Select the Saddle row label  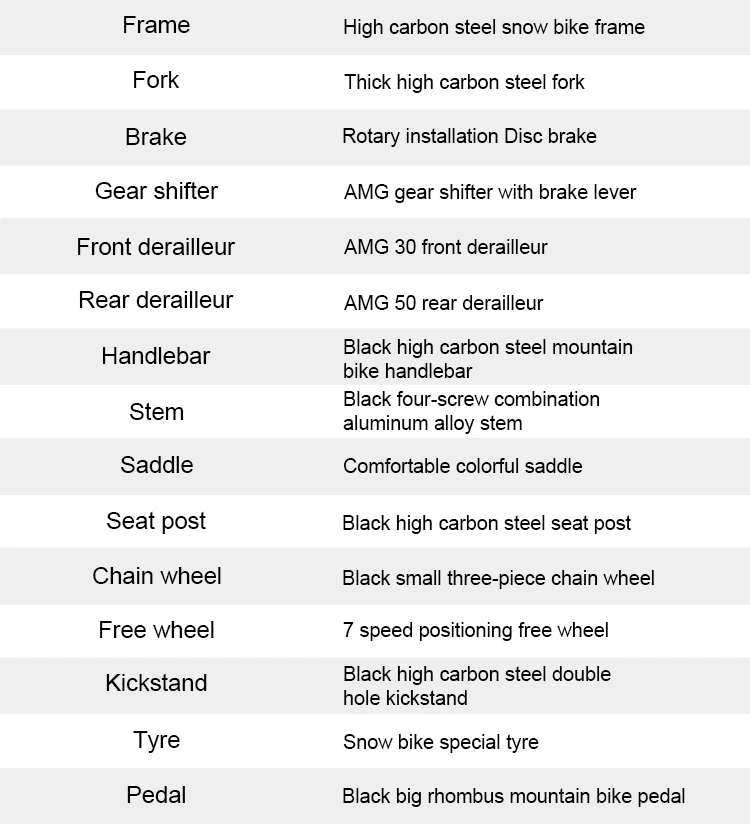[x=157, y=465]
